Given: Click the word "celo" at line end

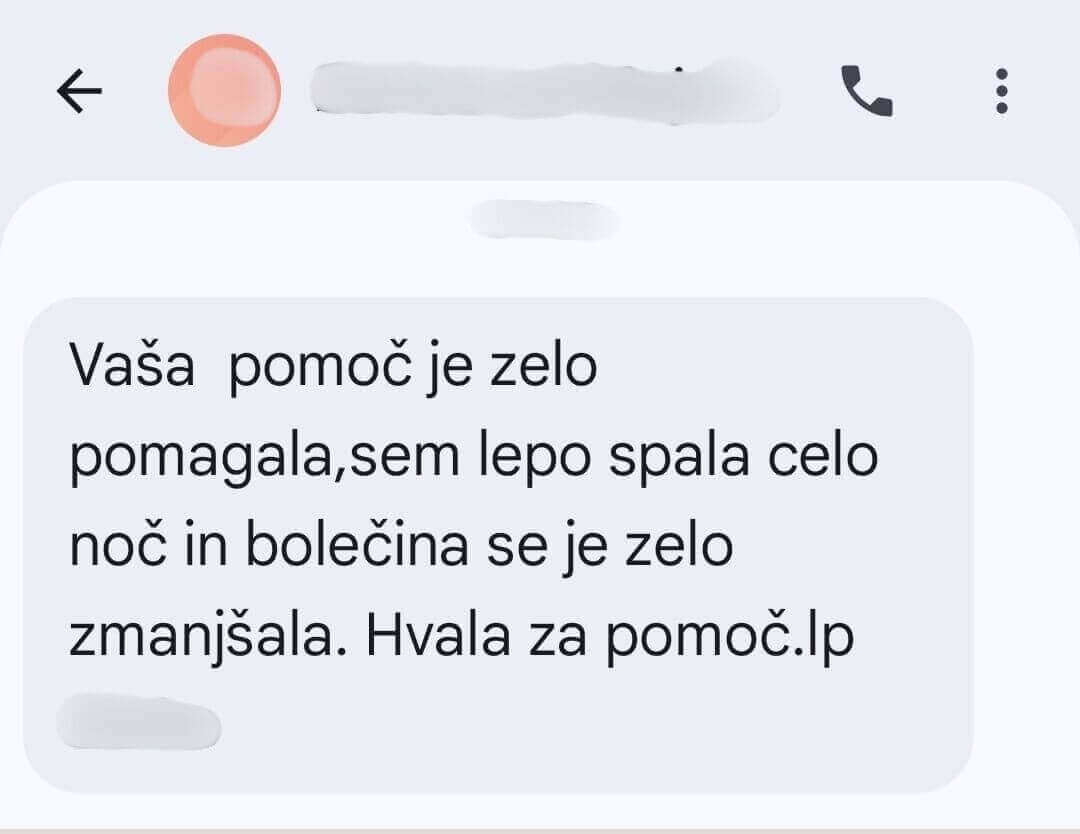Looking at the screenshot, I should 823,456.
